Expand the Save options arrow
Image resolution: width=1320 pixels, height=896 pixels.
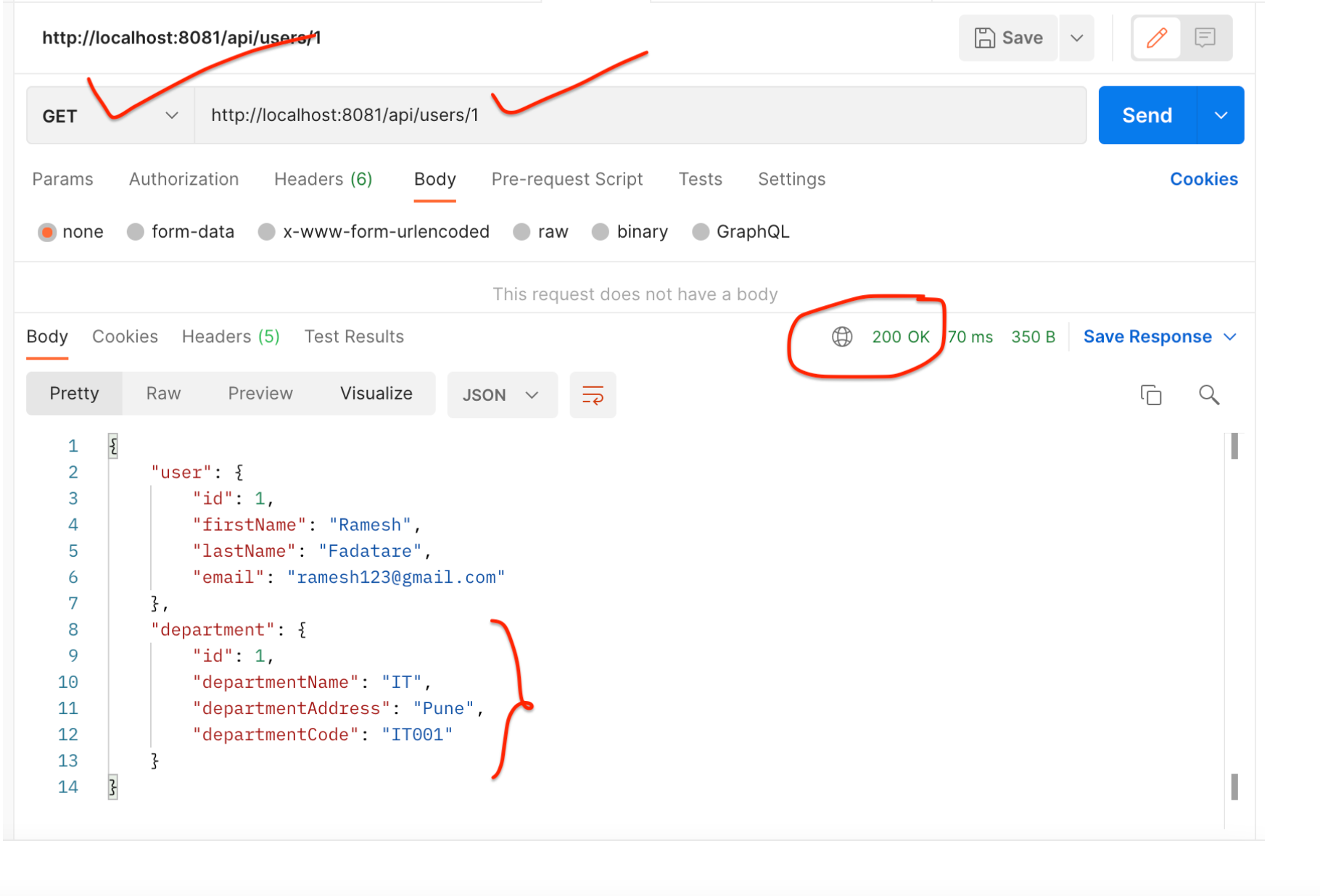(x=1077, y=38)
